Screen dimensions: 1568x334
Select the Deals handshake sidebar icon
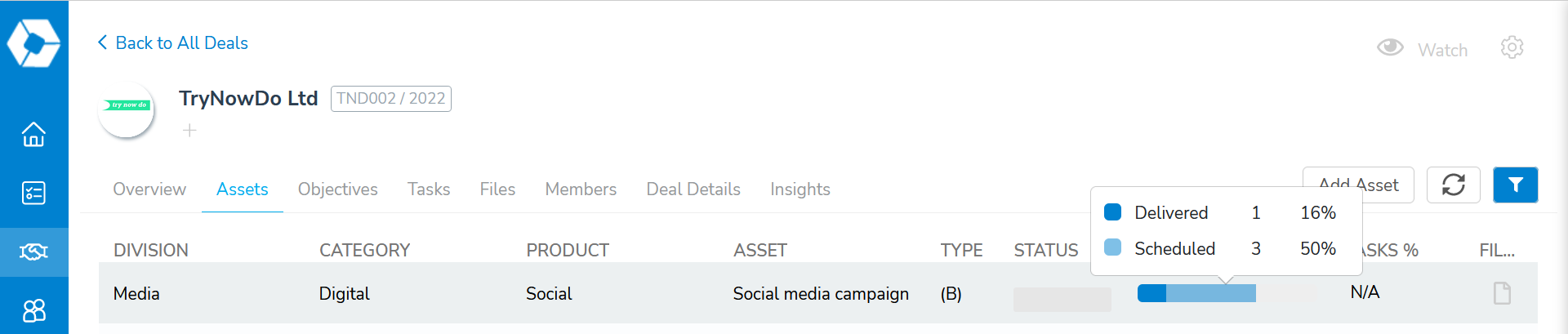pyautogui.click(x=33, y=252)
